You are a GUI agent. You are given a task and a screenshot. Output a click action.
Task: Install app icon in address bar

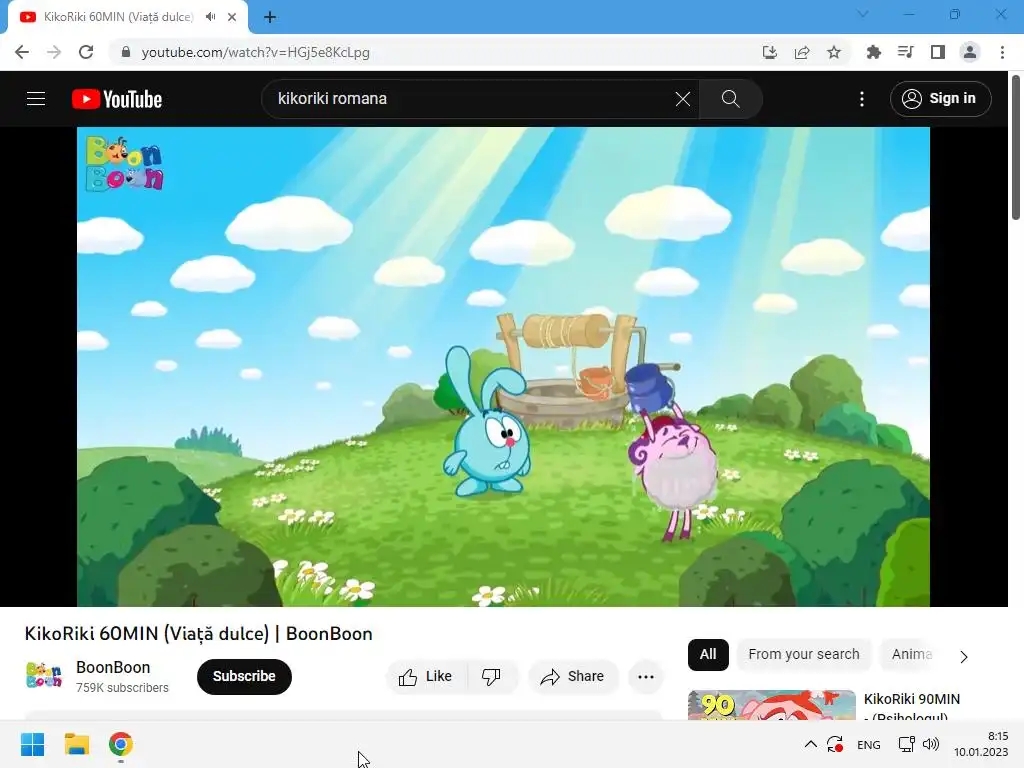tap(770, 52)
